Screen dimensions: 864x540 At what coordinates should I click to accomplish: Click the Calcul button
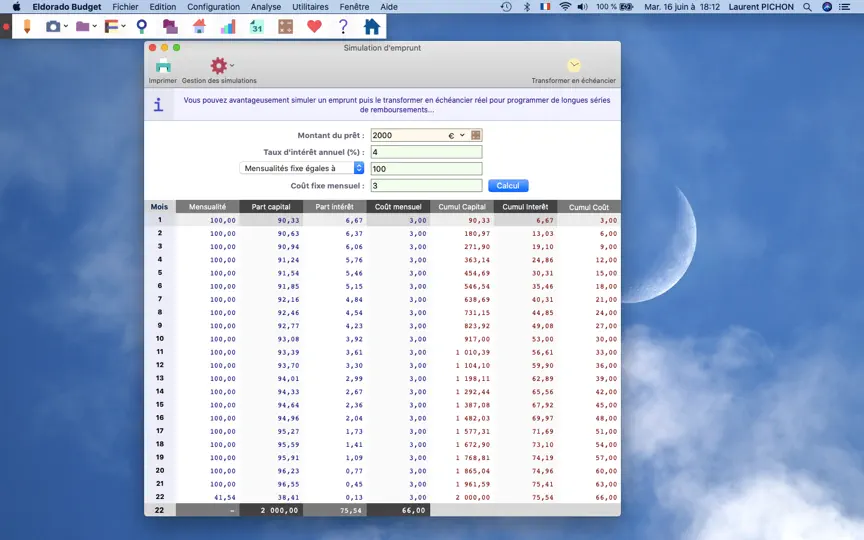click(508, 186)
